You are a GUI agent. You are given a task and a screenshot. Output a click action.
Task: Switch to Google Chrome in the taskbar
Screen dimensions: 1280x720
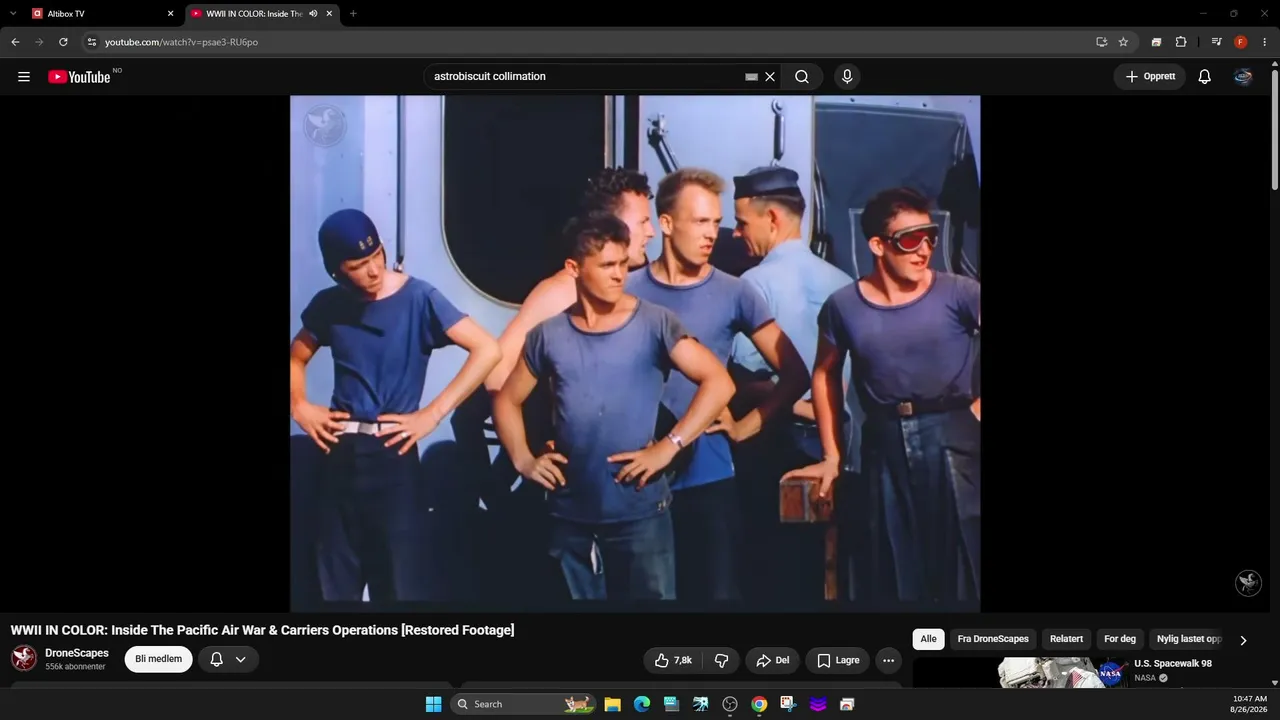pos(759,704)
